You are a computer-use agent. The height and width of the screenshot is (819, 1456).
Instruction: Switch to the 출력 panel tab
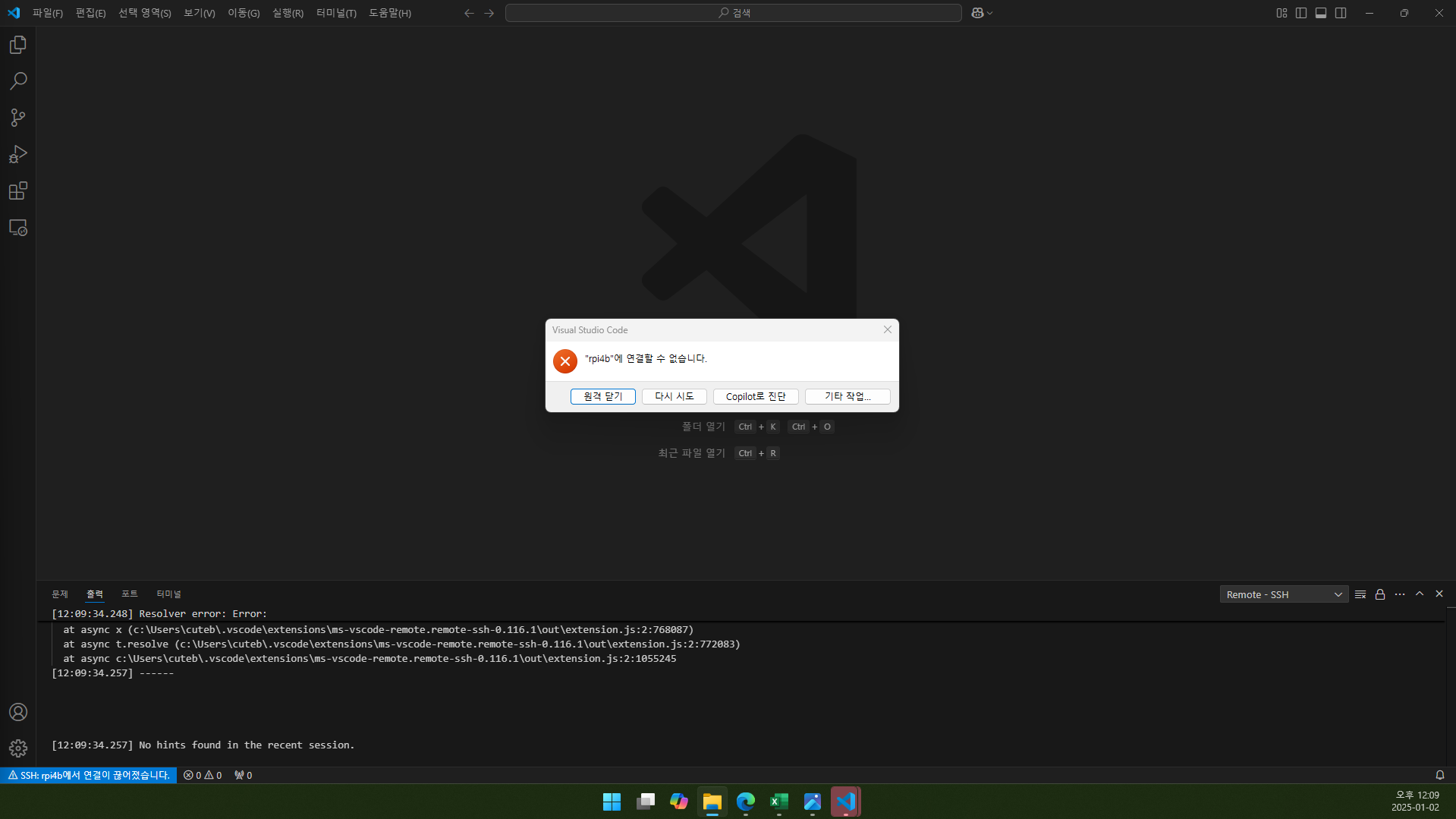(95, 594)
